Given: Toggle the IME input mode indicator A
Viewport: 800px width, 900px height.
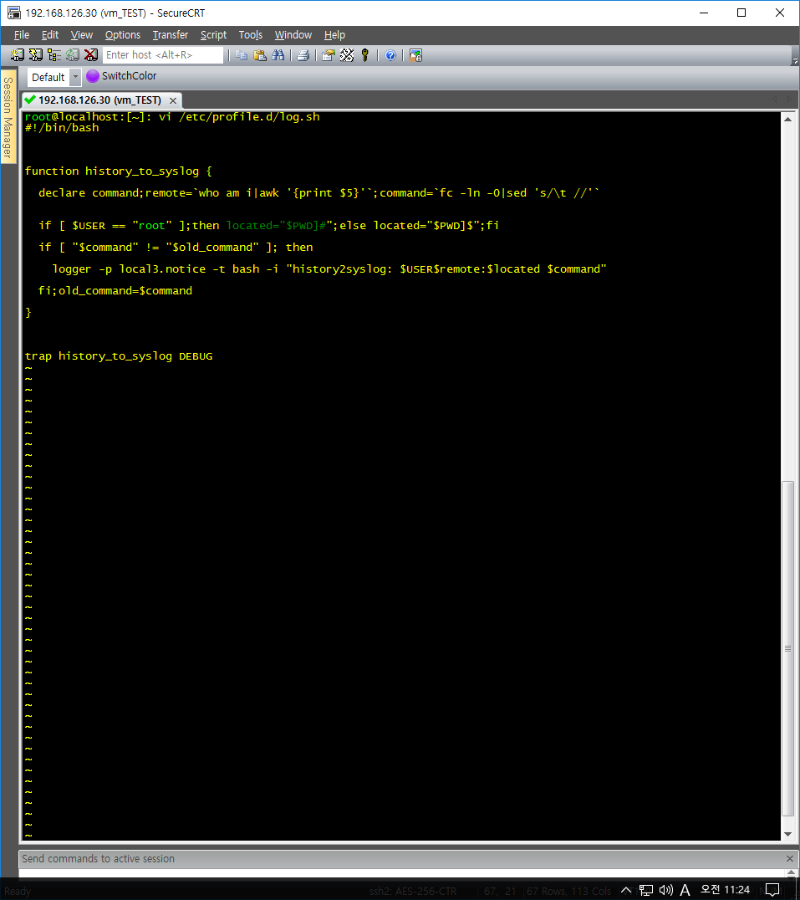Looking at the screenshot, I should 685,890.
